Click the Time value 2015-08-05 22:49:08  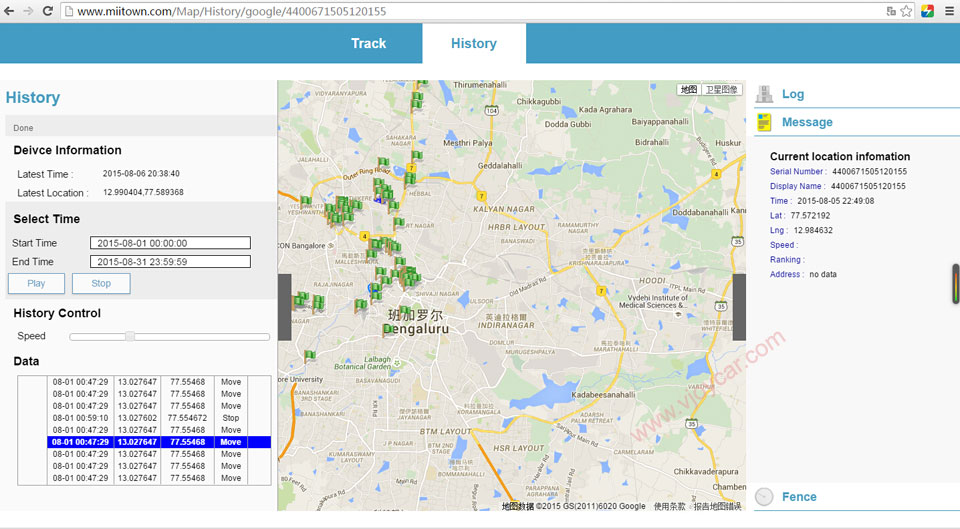coord(836,201)
